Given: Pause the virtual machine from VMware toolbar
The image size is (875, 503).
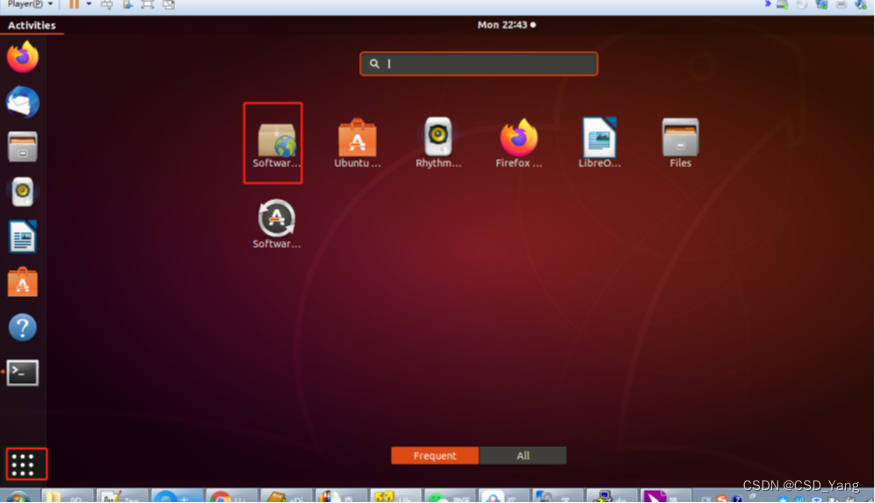Looking at the screenshot, I should pyautogui.click(x=74, y=4).
